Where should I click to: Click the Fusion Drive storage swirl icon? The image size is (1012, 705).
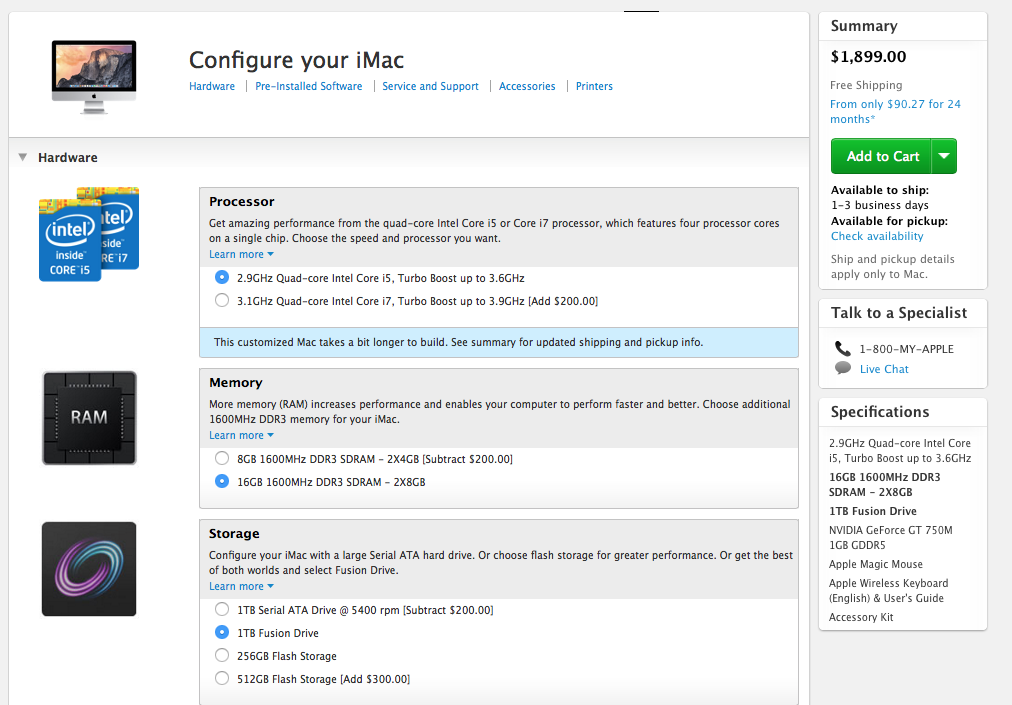point(89,569)
